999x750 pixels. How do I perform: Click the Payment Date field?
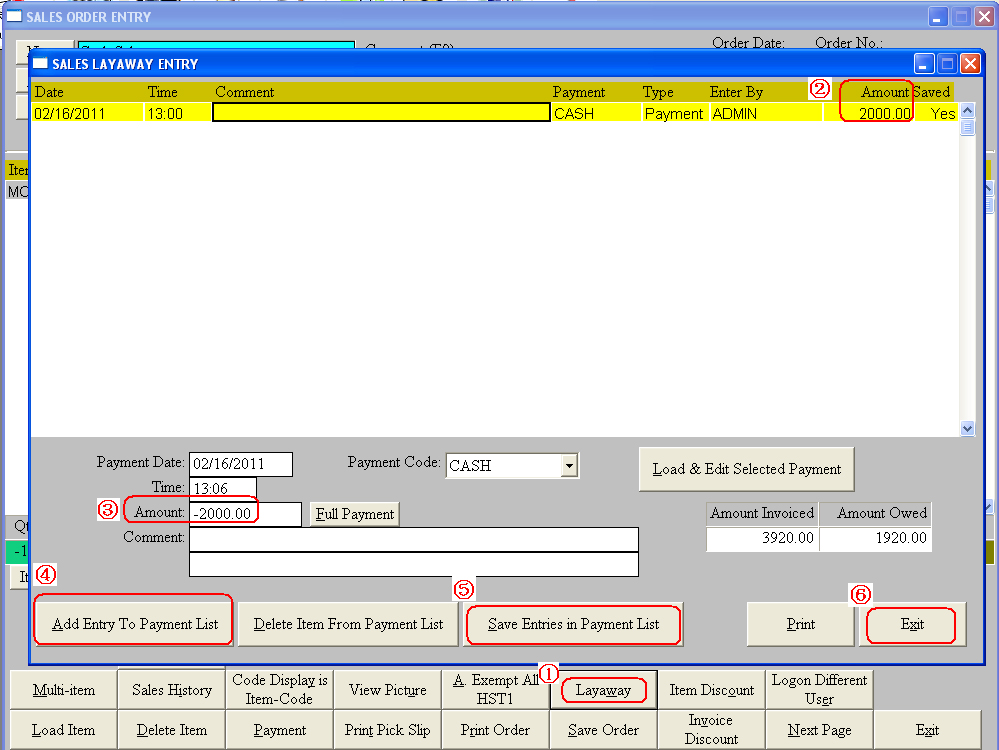point(240,465)
